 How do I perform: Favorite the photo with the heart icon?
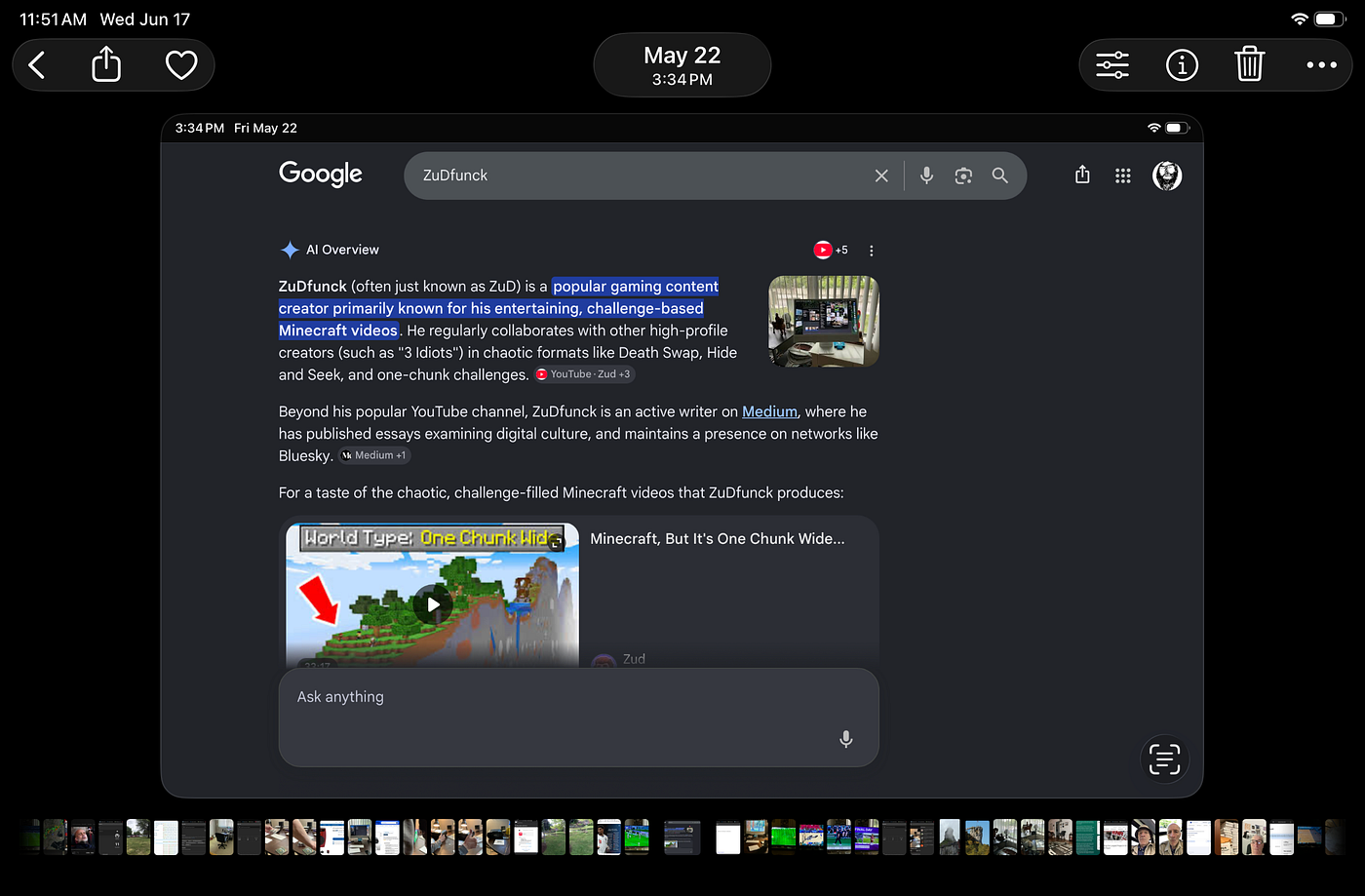click(181, 65)
